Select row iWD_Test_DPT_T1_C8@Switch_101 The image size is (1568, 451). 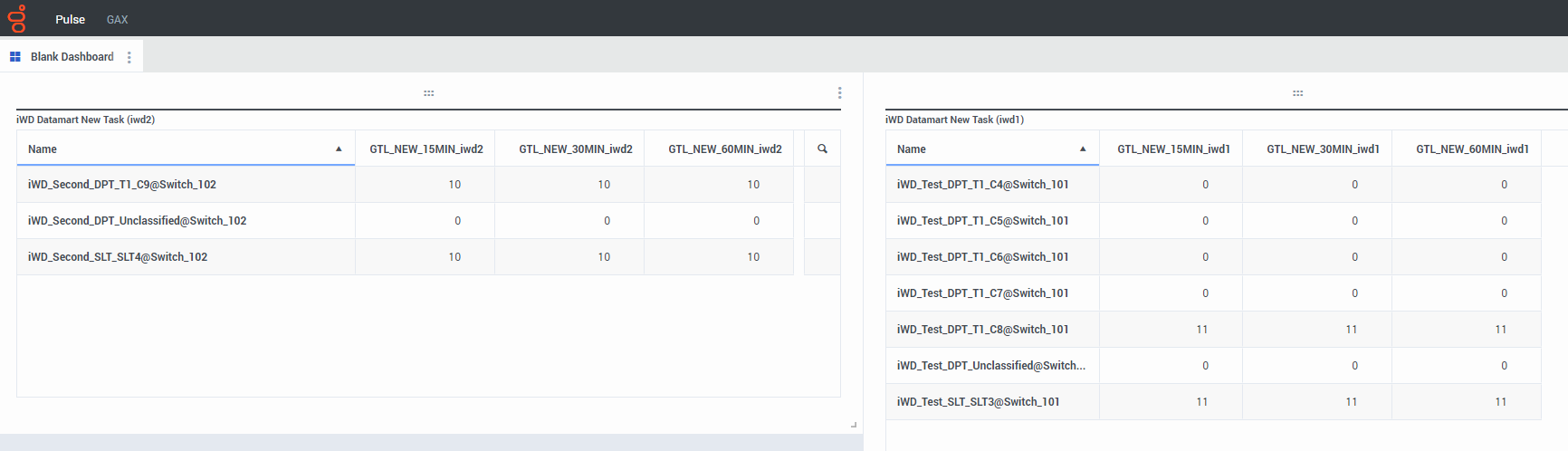pyautogui.click(x=982, y=330)
